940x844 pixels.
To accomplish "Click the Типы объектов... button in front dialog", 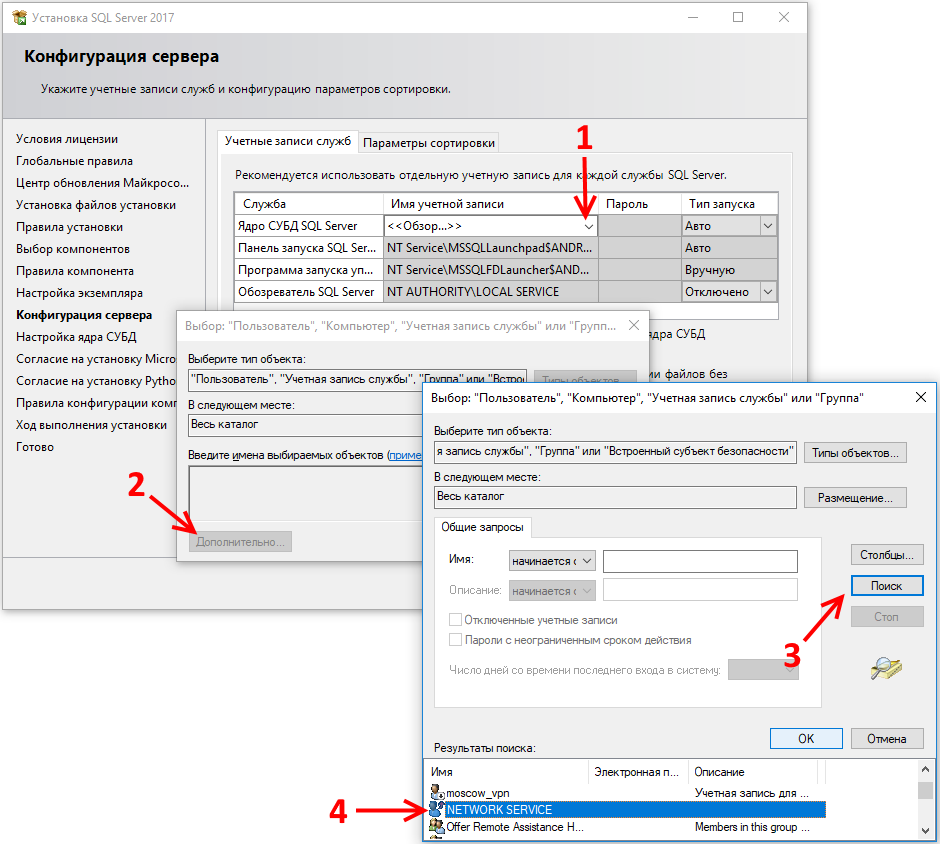I will tap(855, 453).
